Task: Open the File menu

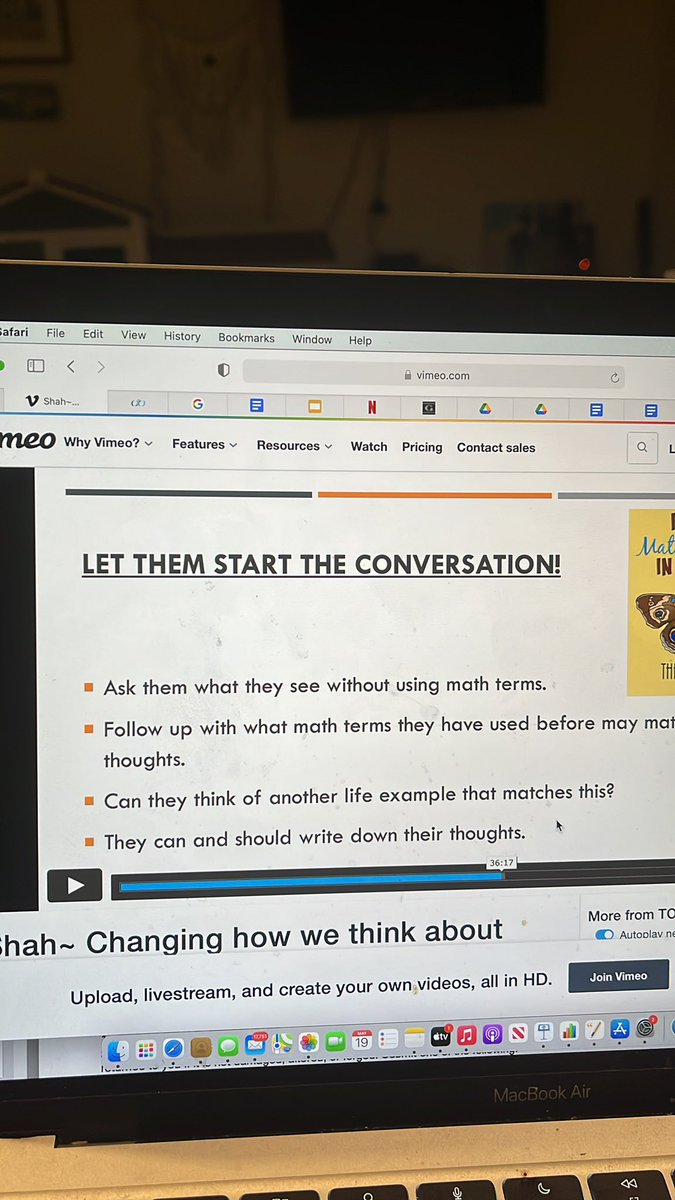Action: tap(56, 333)
